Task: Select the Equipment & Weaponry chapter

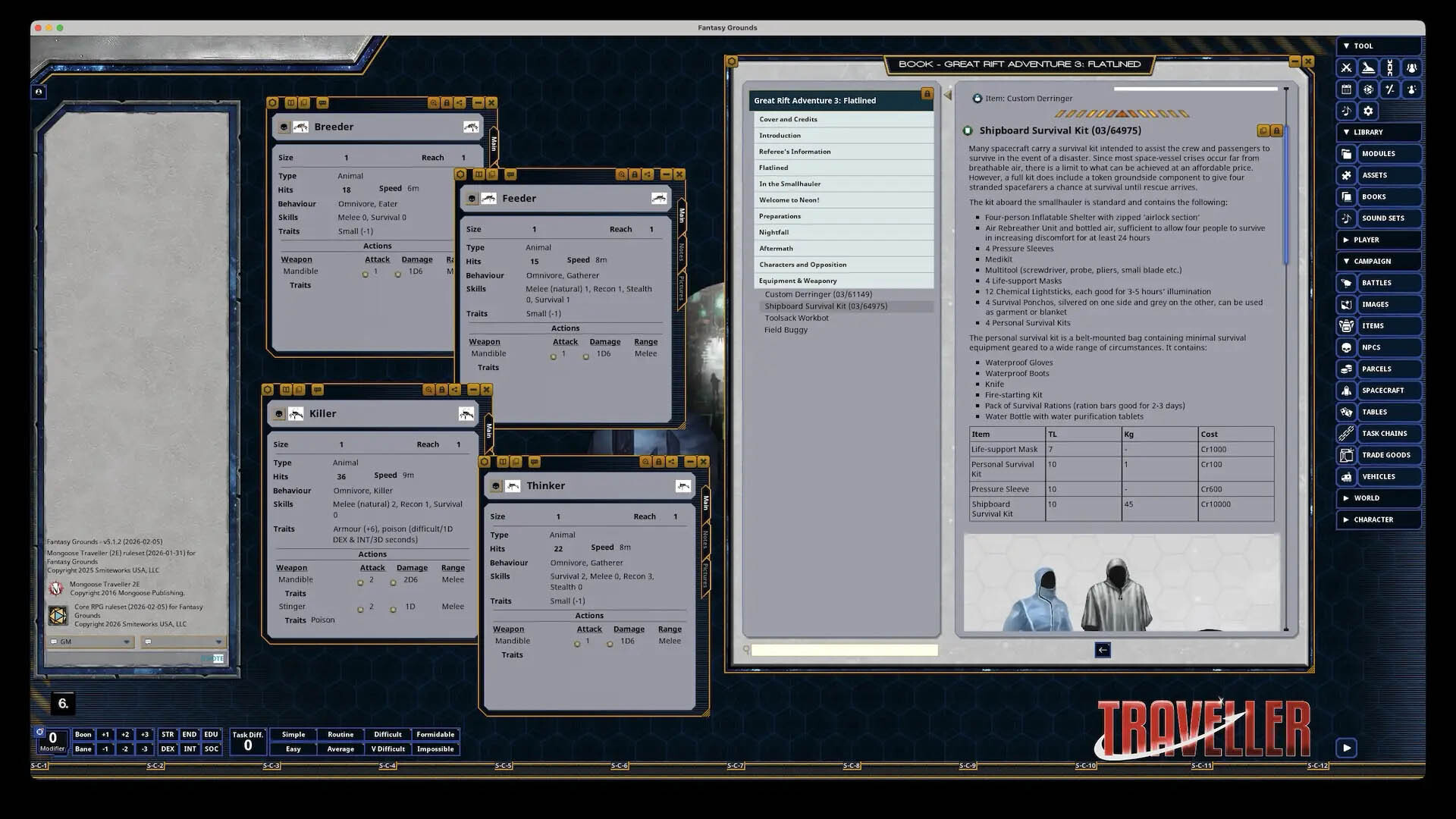Action: click(x=799, y=280)
